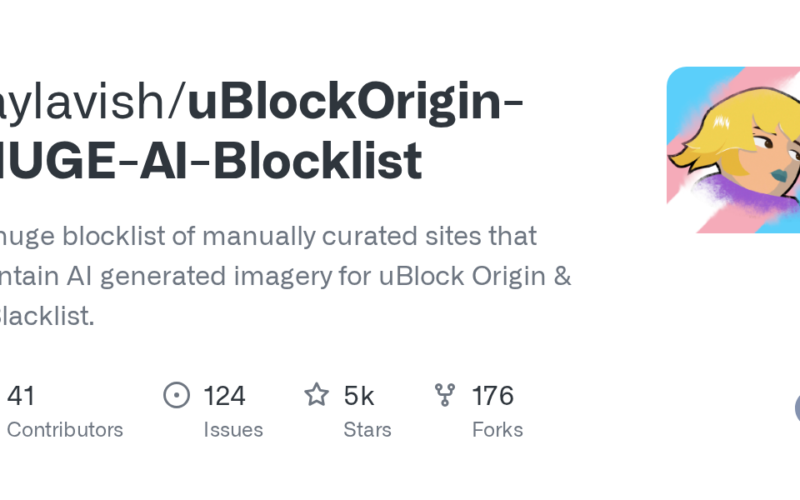
Task: Click the contributor count "41"
Action: pos(21,396)
